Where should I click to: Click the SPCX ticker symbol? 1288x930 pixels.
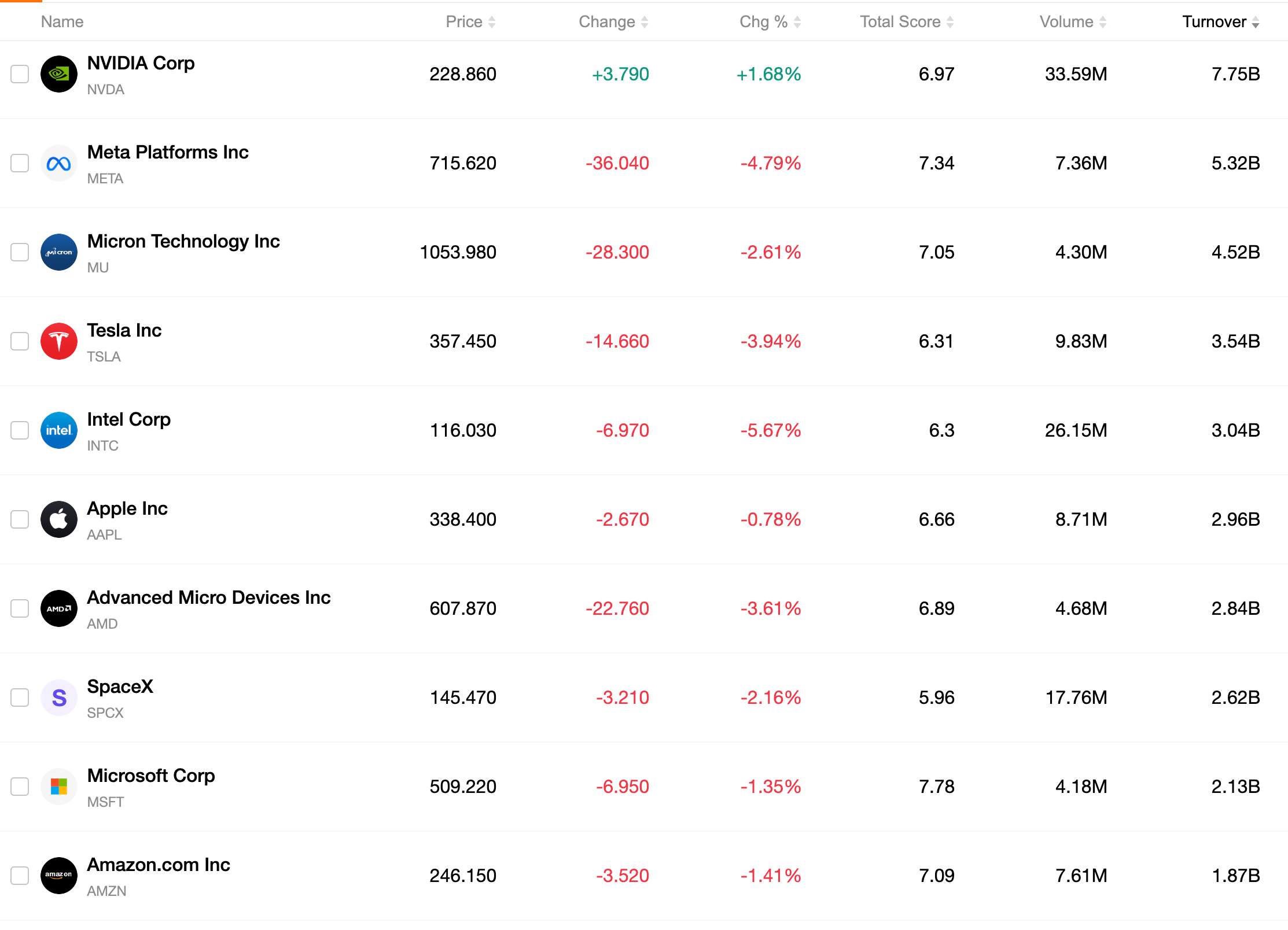coord(105,713)
